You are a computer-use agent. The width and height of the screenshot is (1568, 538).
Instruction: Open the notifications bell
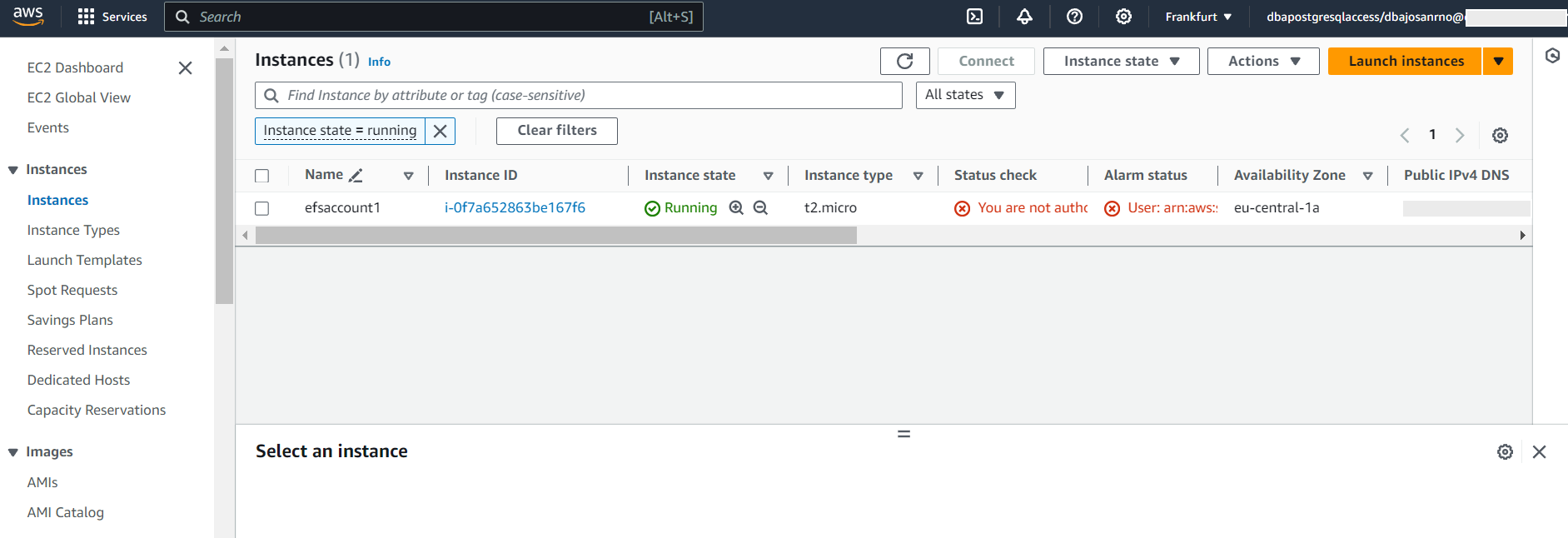1024,17
